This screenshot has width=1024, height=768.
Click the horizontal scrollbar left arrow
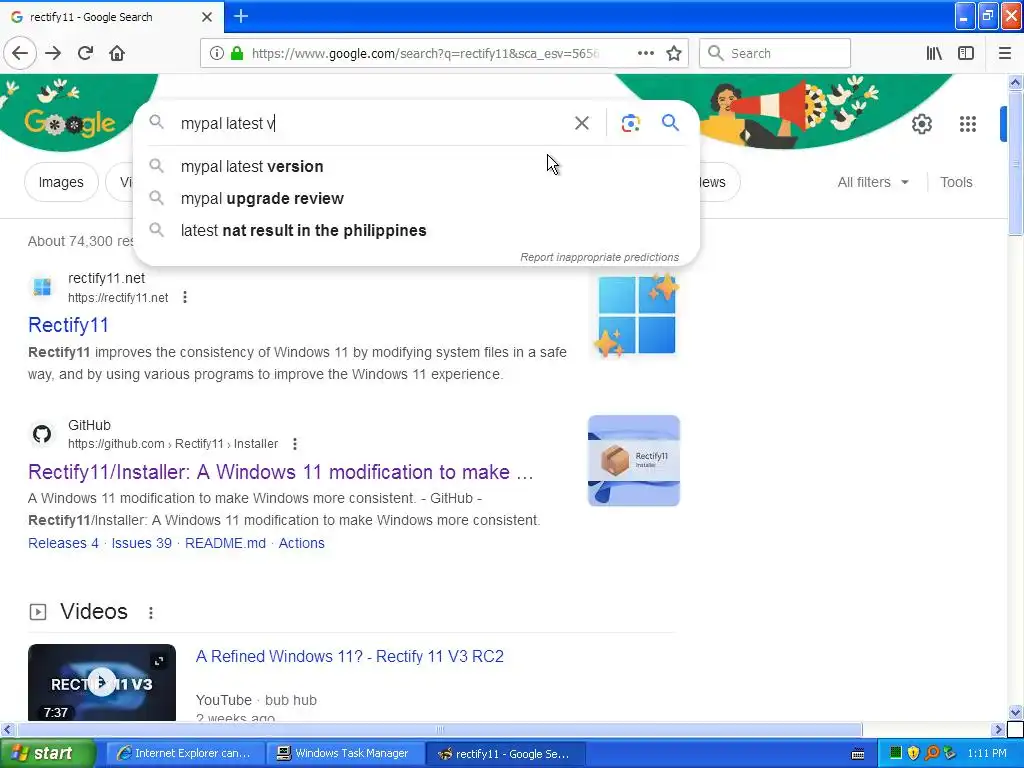point(7,729)
